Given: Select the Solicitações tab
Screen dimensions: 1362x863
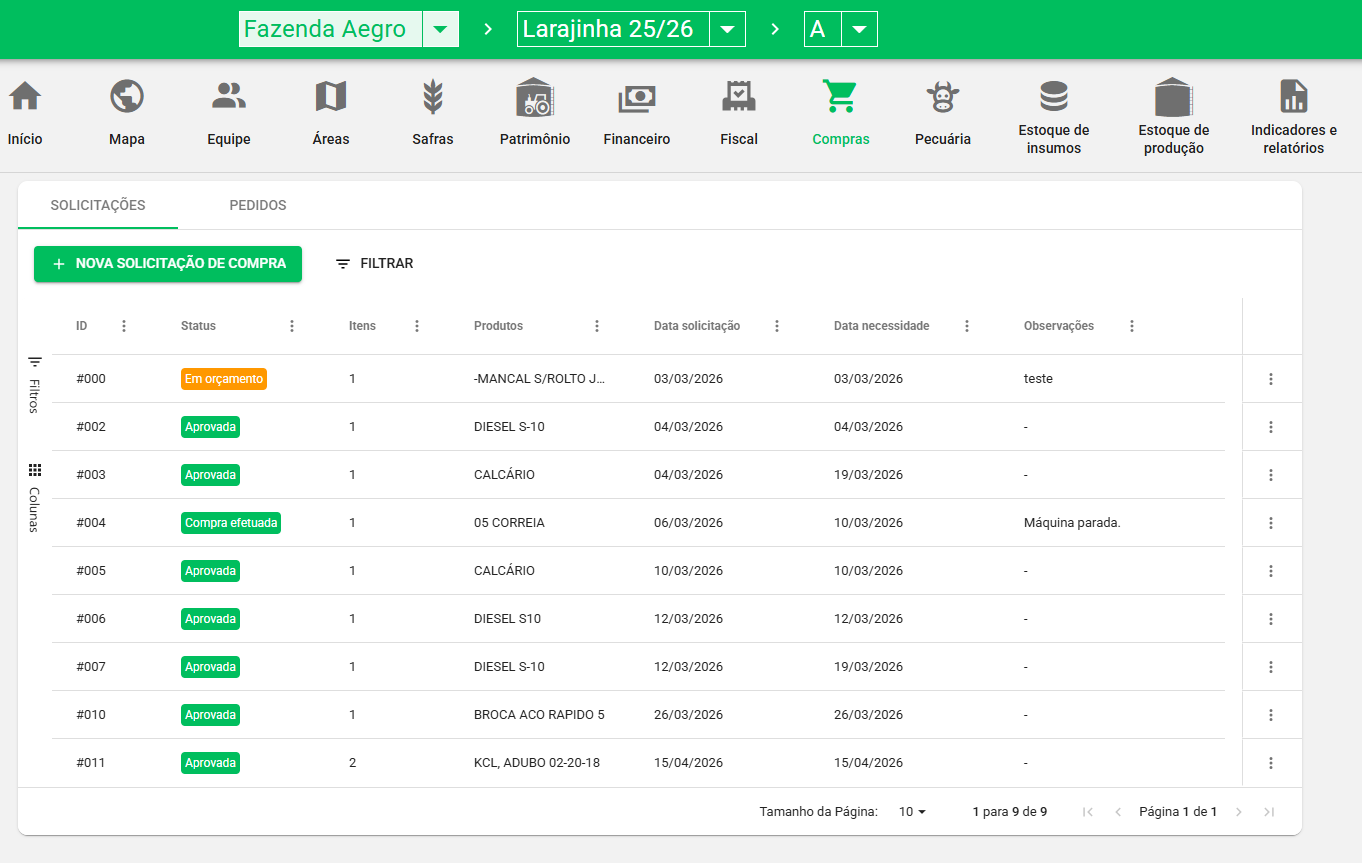Looking at the screenshot, I should click(x=98, y=206).
